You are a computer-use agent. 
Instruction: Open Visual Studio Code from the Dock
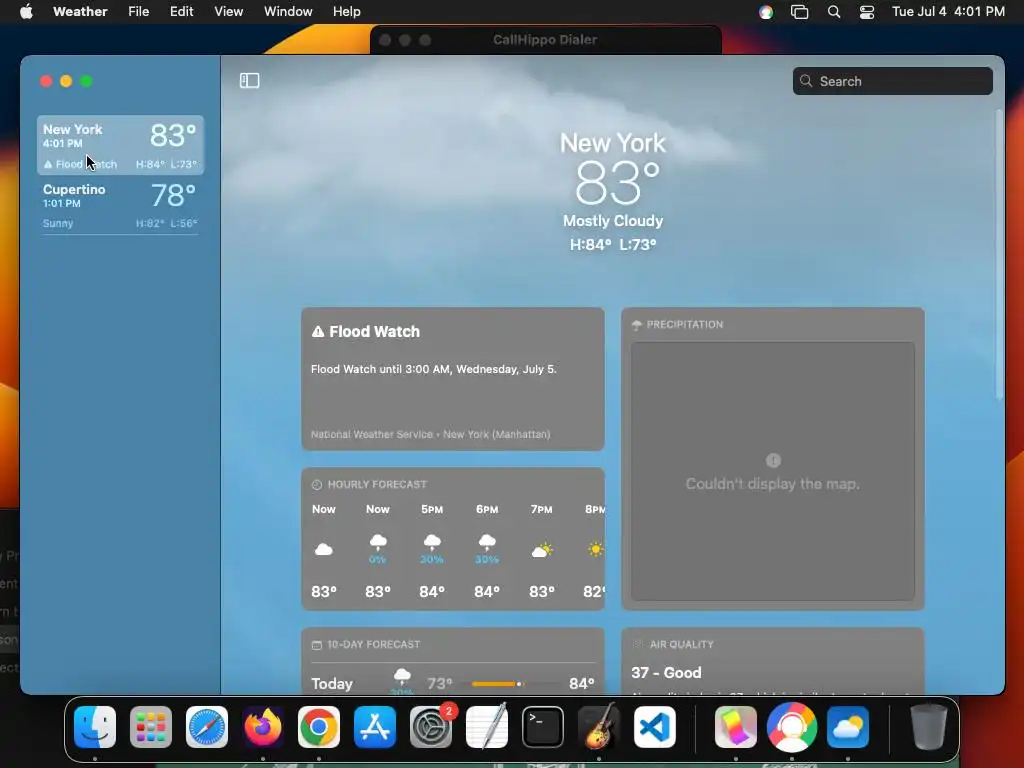tap(654, 727)
